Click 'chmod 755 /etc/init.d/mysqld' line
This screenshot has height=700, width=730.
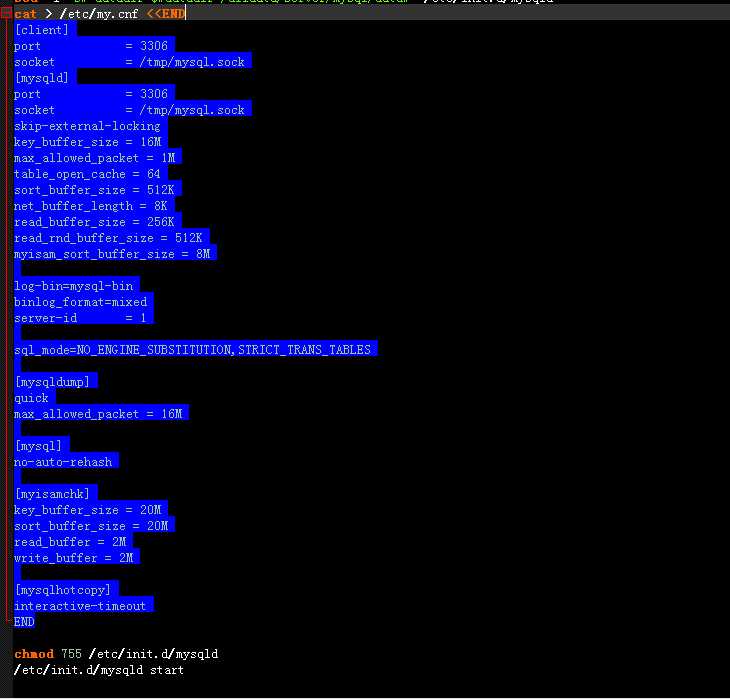116,654
